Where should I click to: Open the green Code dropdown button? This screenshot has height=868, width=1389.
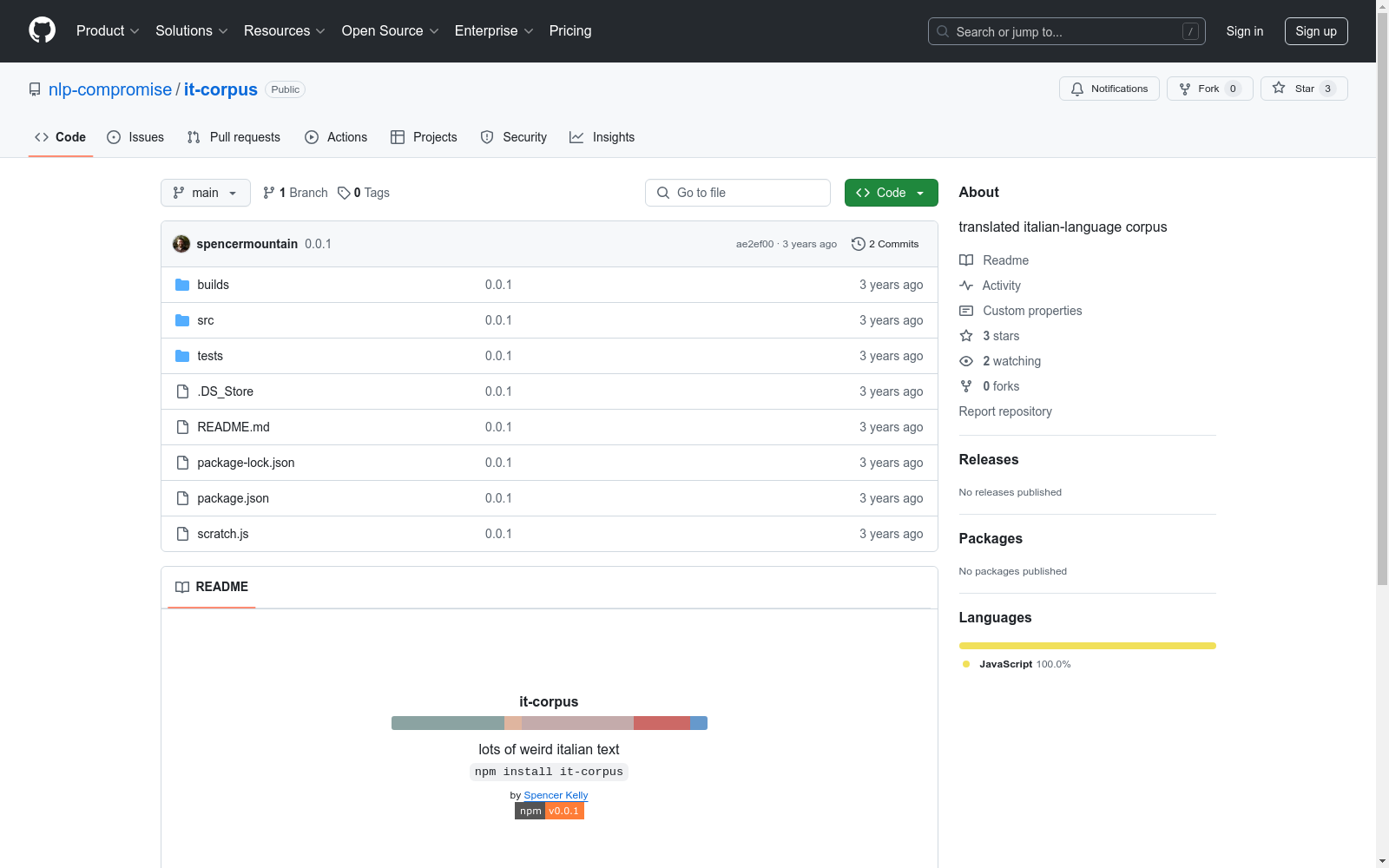892,193
